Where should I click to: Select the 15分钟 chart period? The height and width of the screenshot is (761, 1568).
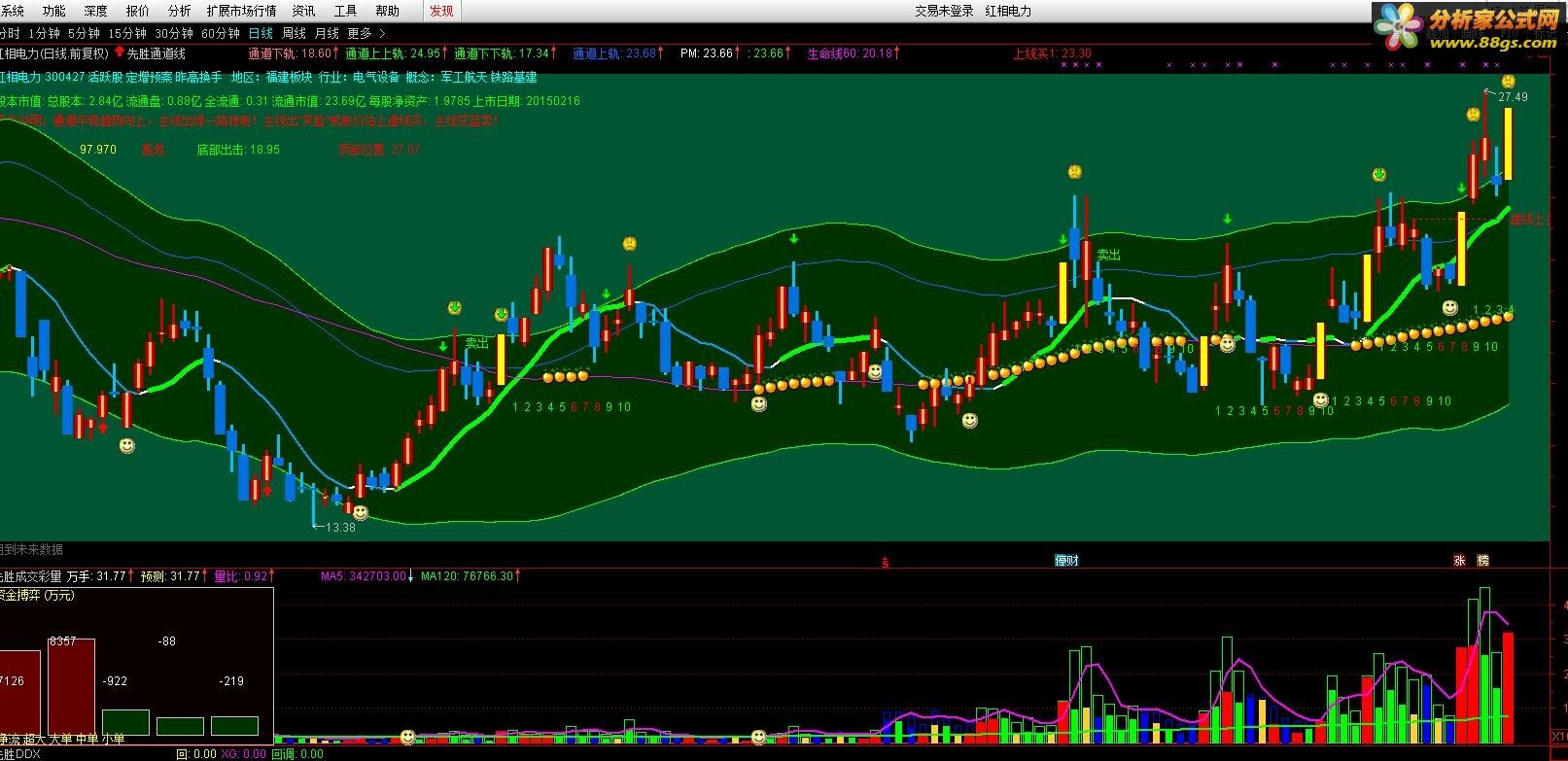pyautogui.click(x=127, y=33)
